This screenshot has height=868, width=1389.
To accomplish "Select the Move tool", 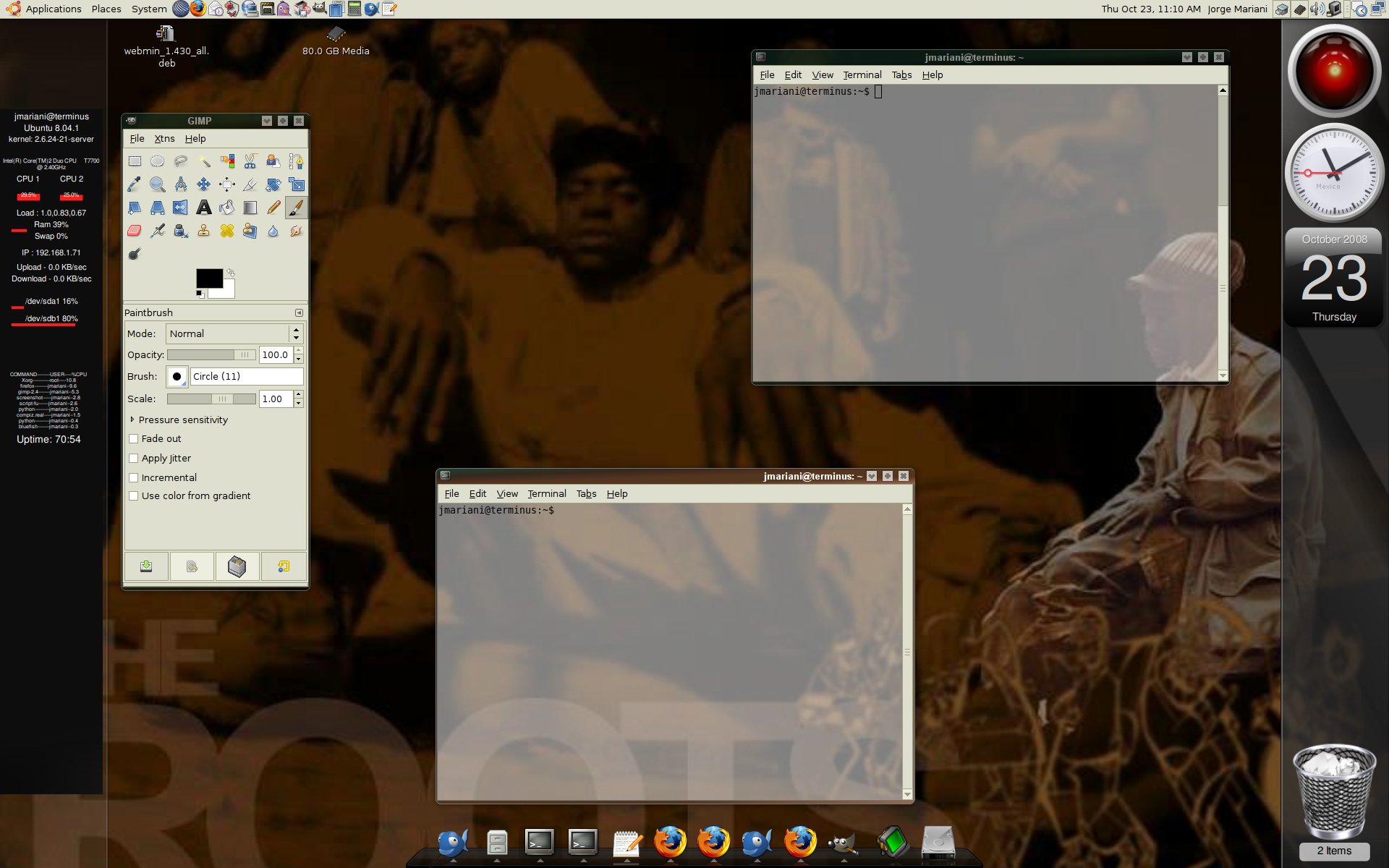I will pos(204,184).
